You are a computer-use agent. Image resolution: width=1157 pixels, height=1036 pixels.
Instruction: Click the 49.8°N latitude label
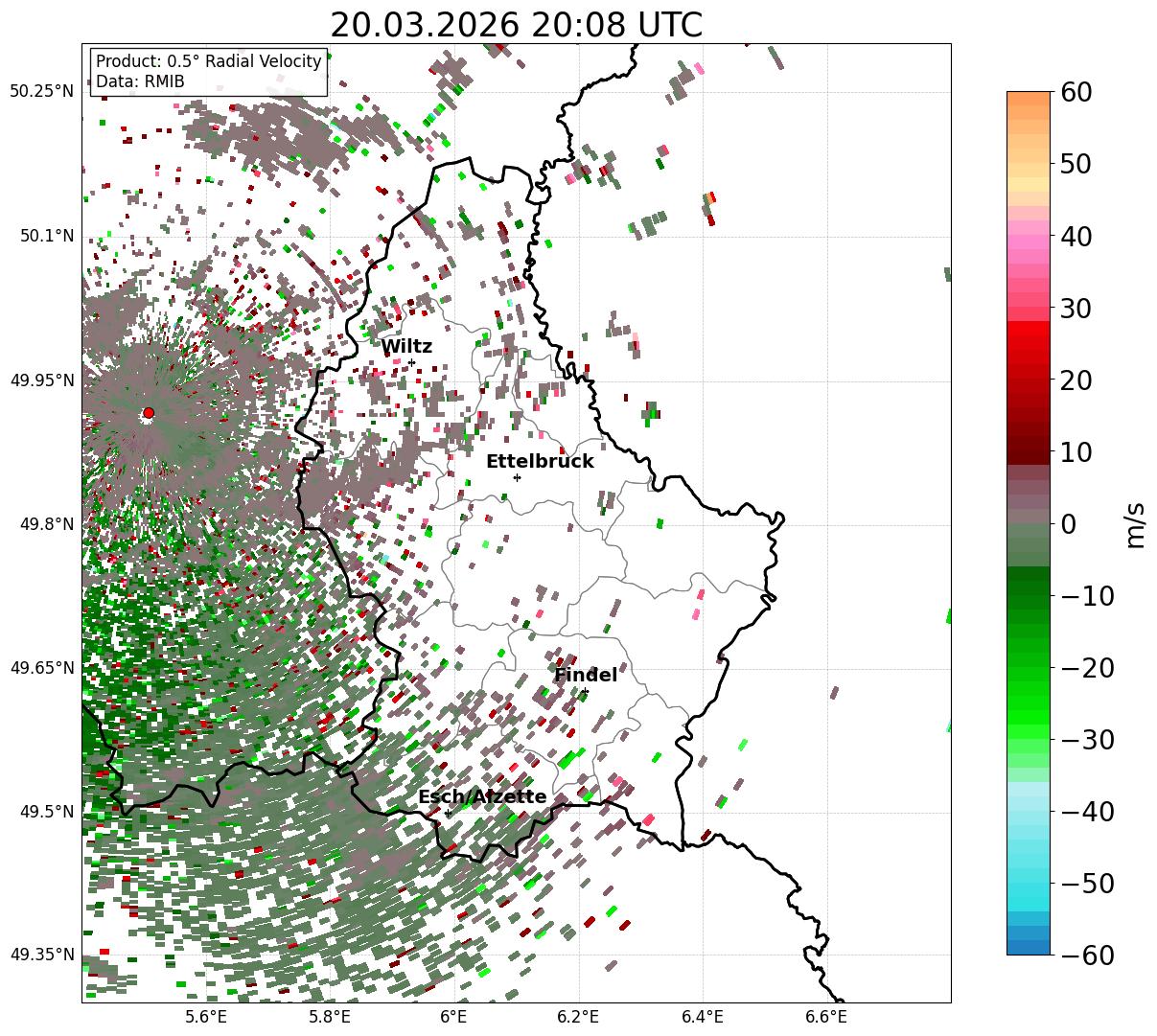click(x=46, y=524)
